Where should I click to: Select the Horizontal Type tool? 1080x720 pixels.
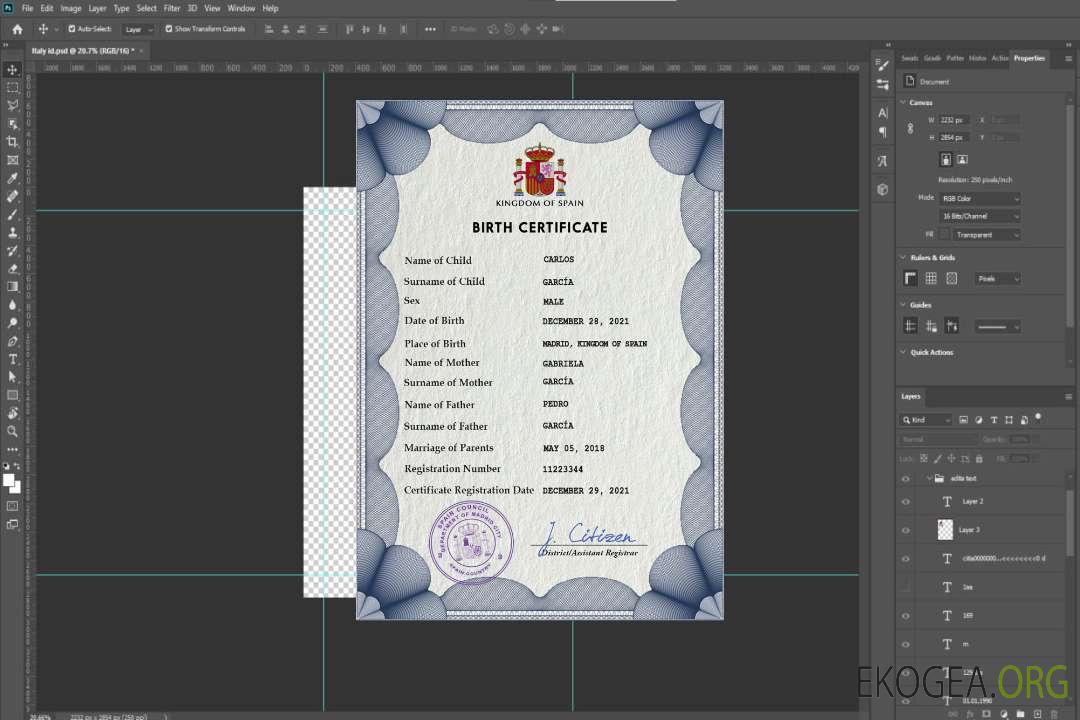[x=12, y=359]
